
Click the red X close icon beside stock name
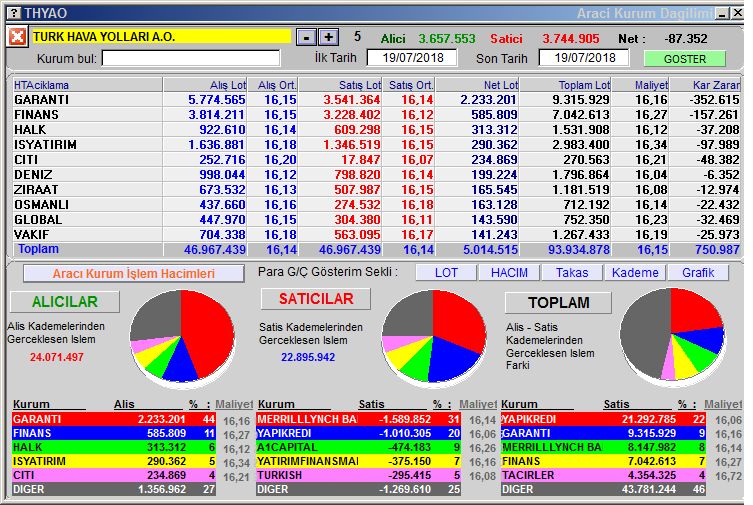point(17,36)
